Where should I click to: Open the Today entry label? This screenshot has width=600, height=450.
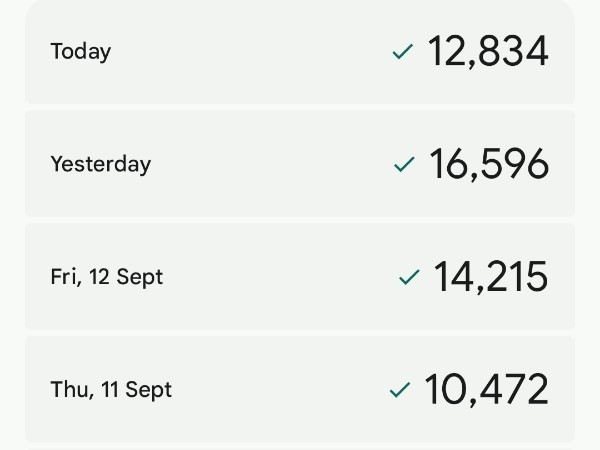coord(81,52)
